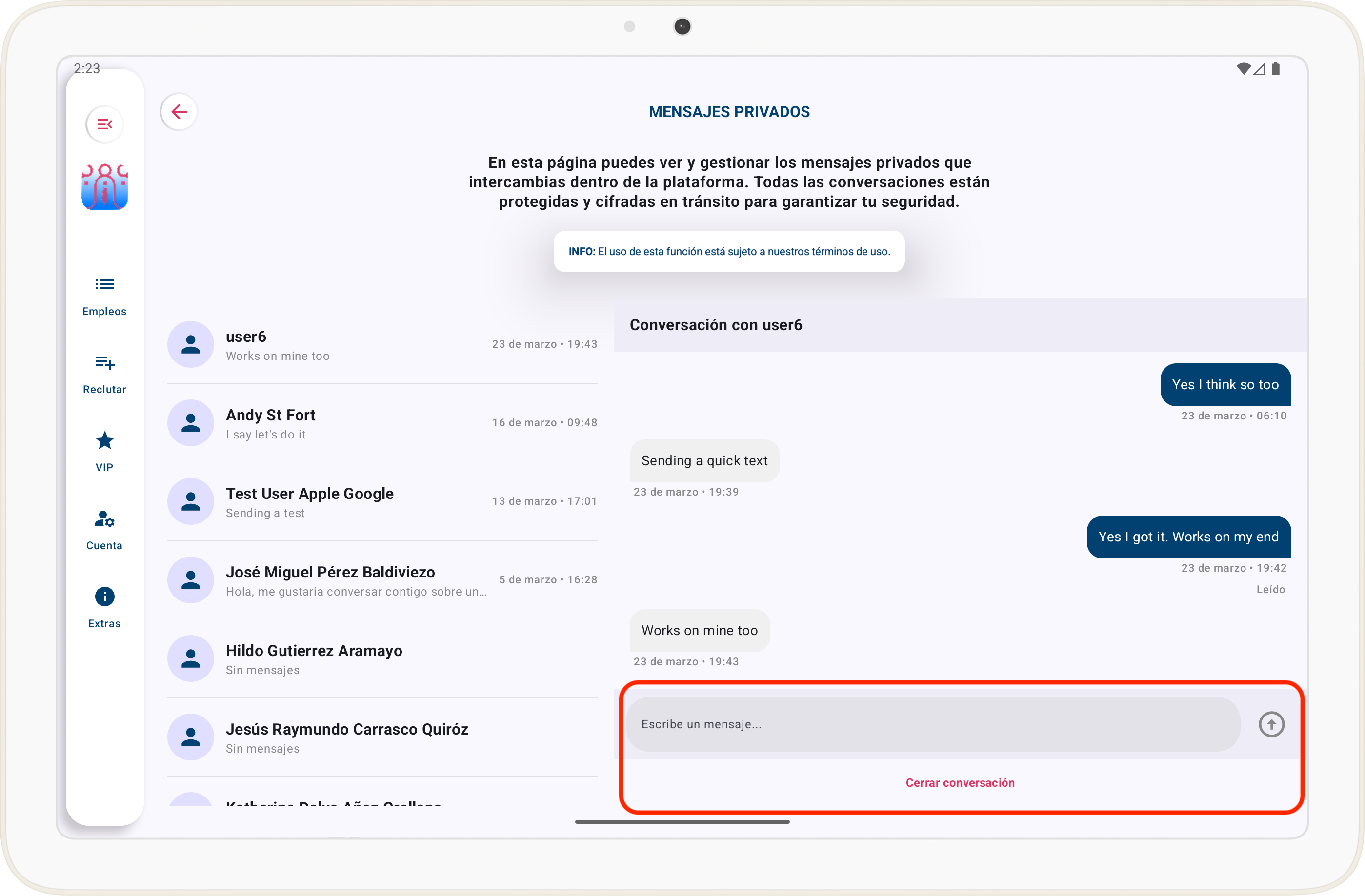Collapse the sidebar menu icon

tap(104, 124)
